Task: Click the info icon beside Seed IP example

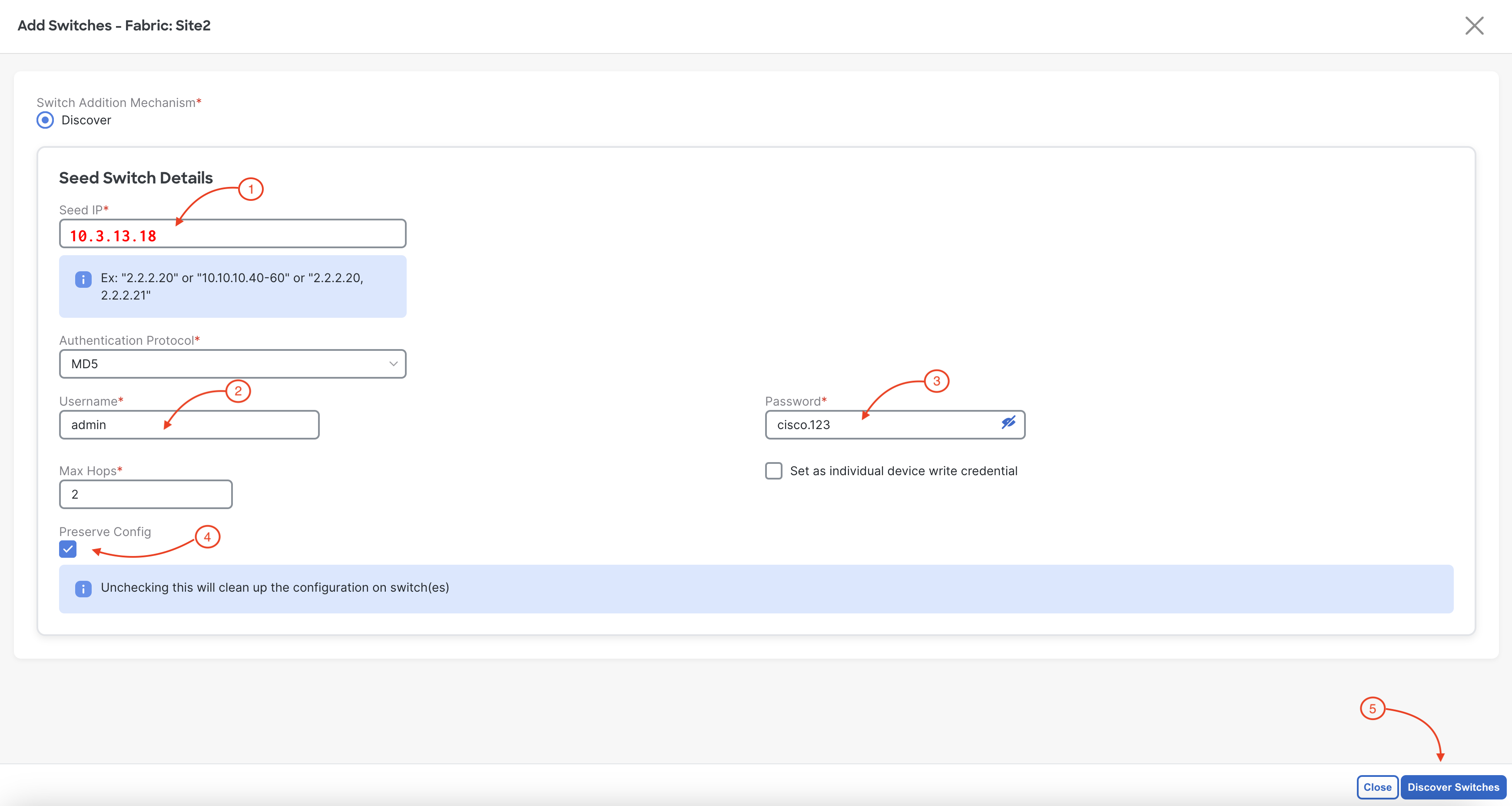Action: point(83,280)
